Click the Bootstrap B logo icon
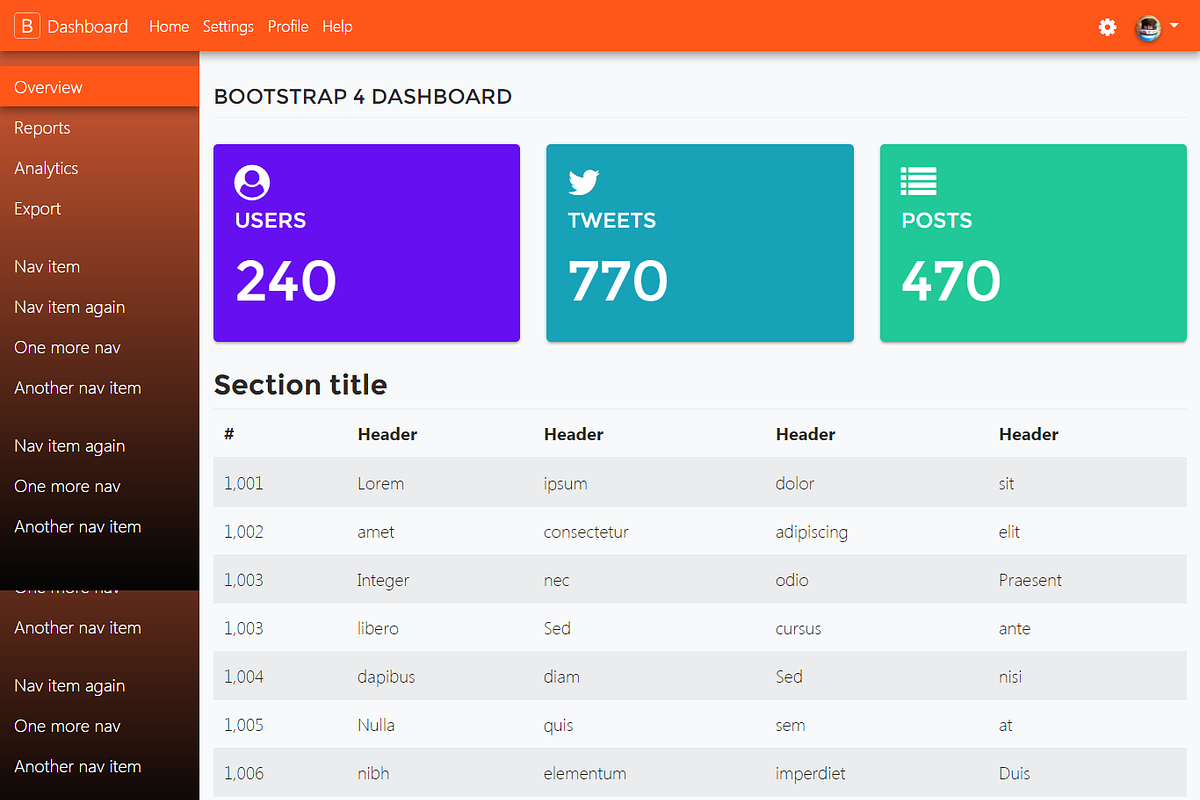Viewport: 1200px width, 800px height. click(x=27, y=26)
